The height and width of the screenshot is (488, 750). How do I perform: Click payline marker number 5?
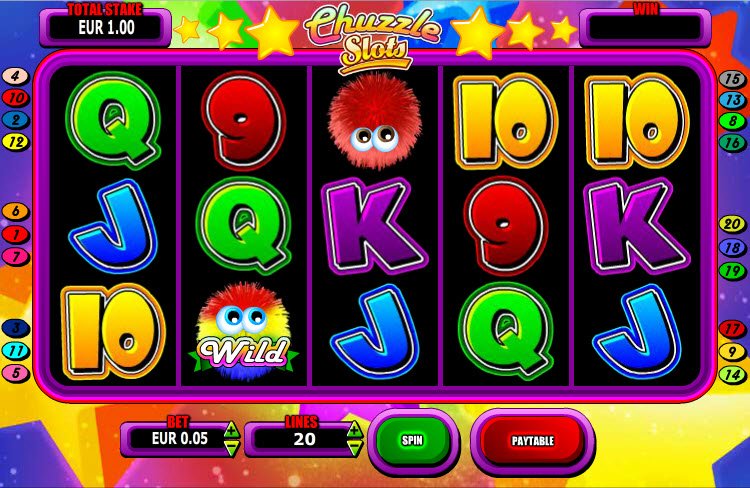(16, 373)
